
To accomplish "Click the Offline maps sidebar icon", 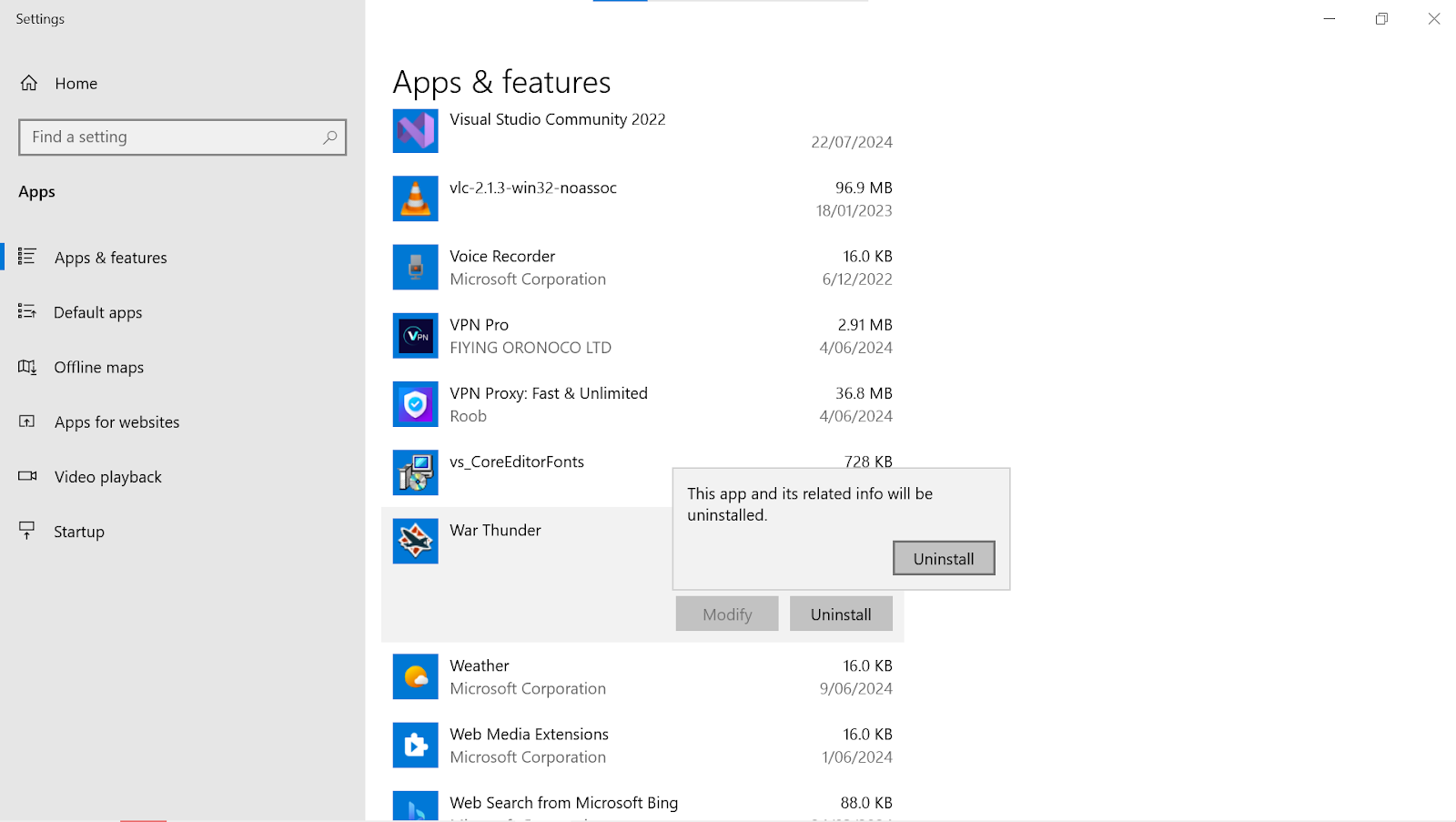I will pos(27,367).
